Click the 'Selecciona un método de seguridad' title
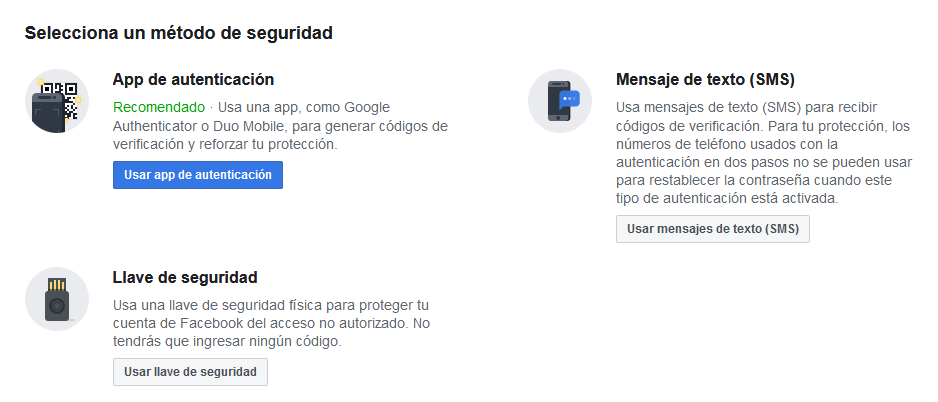Viewport: 938px width, 402px height. pyautogui.click(x=178, y=33)
